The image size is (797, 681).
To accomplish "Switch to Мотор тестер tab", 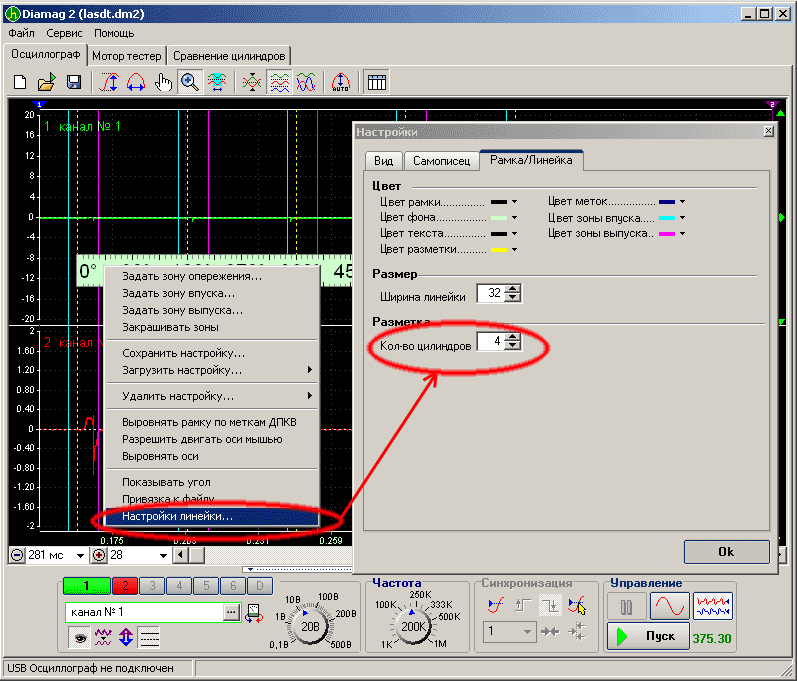I will (x=127, y=56).
